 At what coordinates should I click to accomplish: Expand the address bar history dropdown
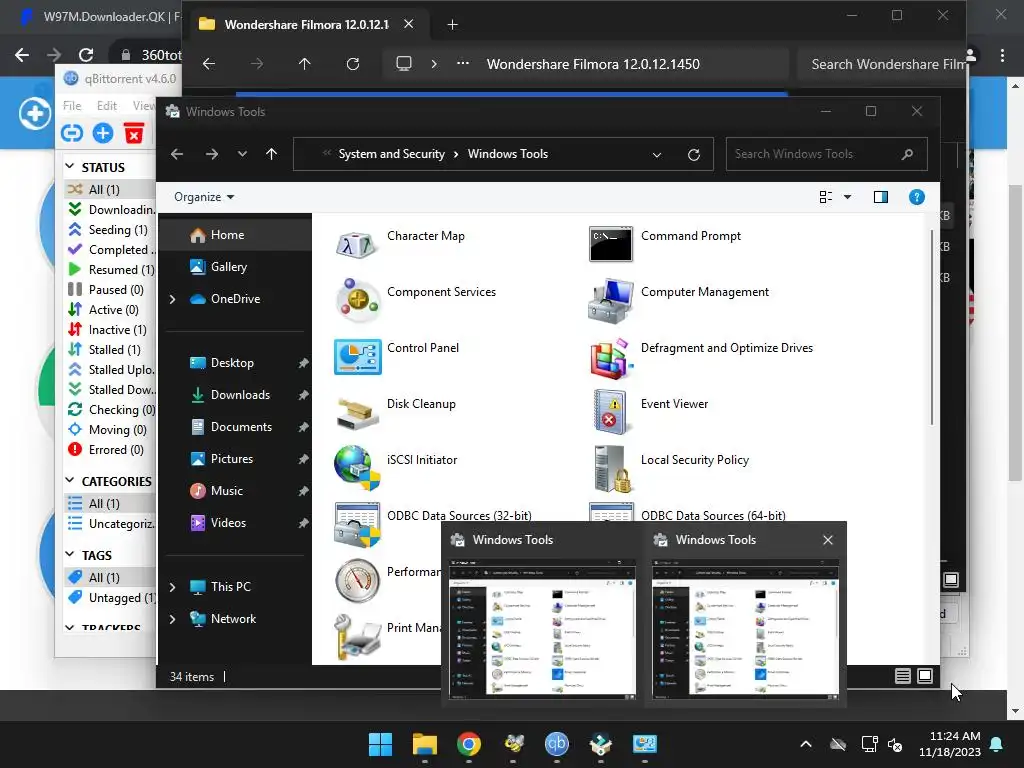(657, 155)
